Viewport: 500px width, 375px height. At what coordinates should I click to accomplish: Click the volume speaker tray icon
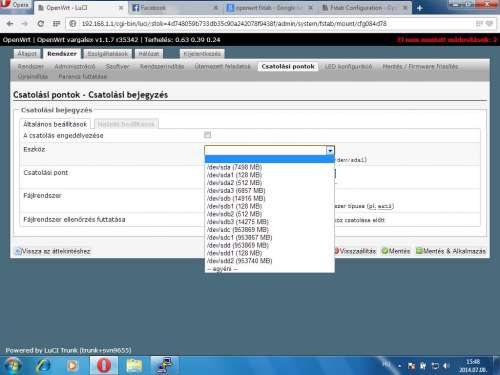point(446,366)
